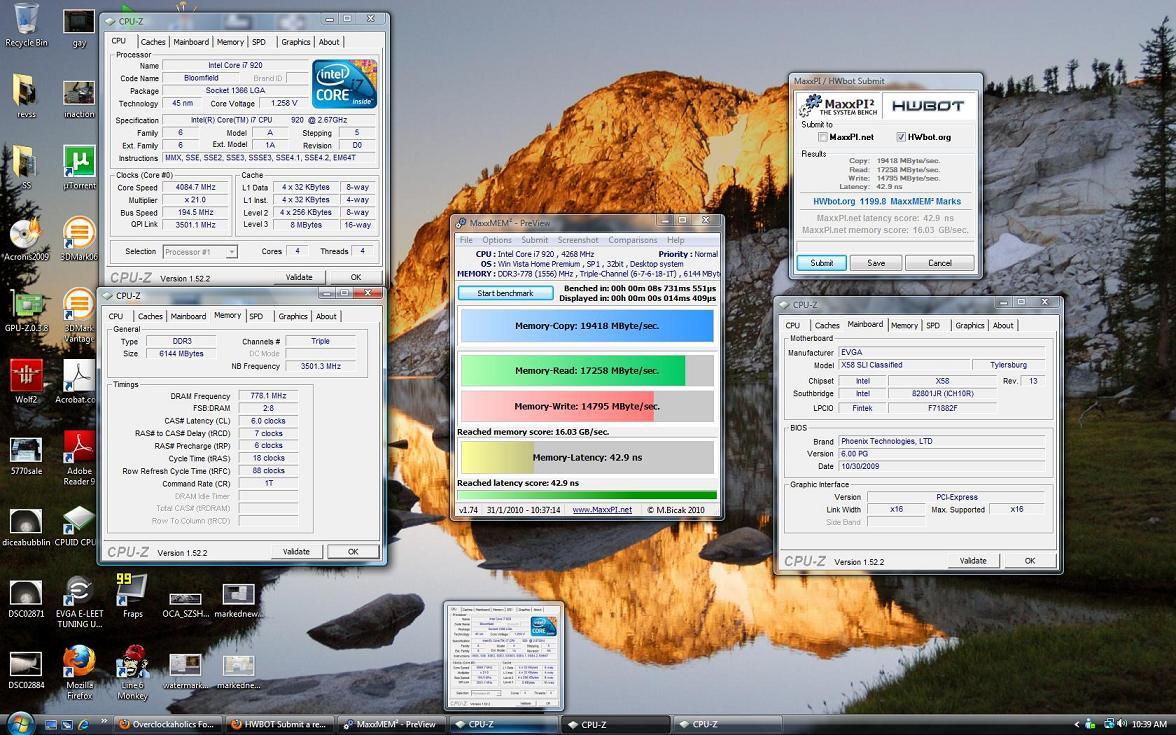1176x735 pixels.
Task: Open the Acrobat.com desktop shortcut
Action: point(75,381)
